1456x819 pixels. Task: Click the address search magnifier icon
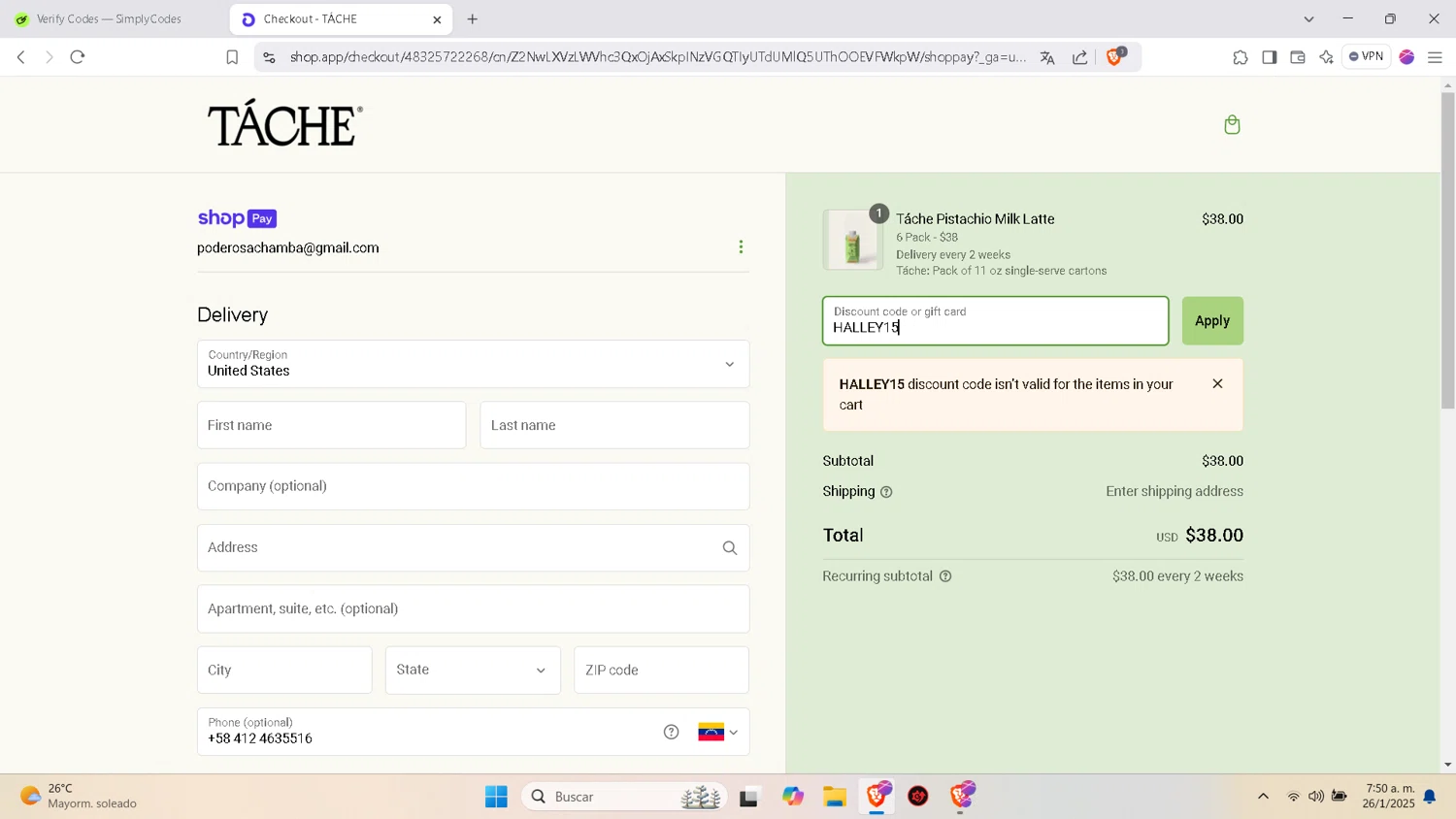(730, 548)
